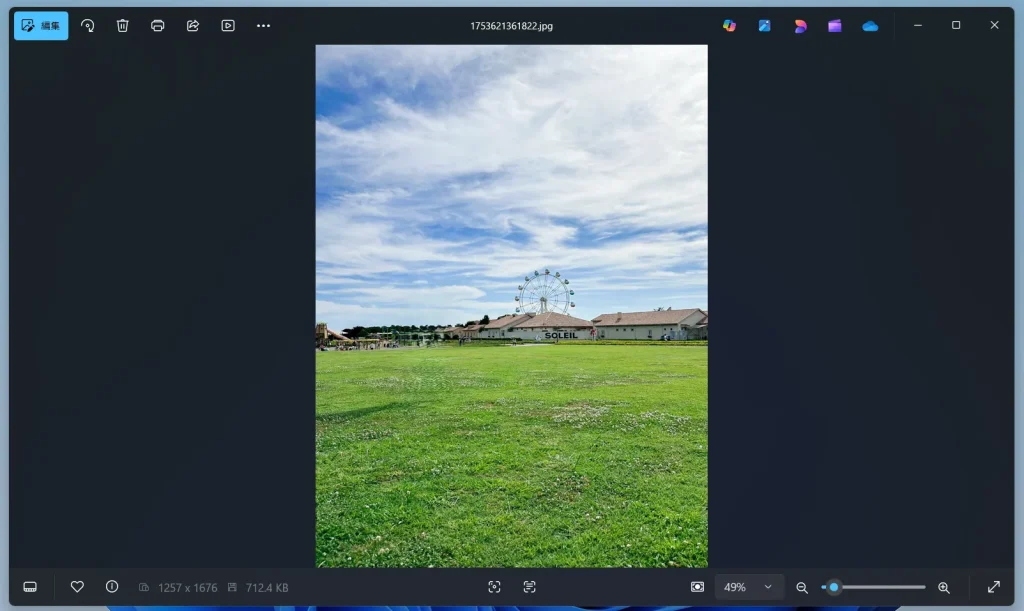Screen dimensions: 1024x611
Task: Open the Edit image button
Action: click(40, 25)
